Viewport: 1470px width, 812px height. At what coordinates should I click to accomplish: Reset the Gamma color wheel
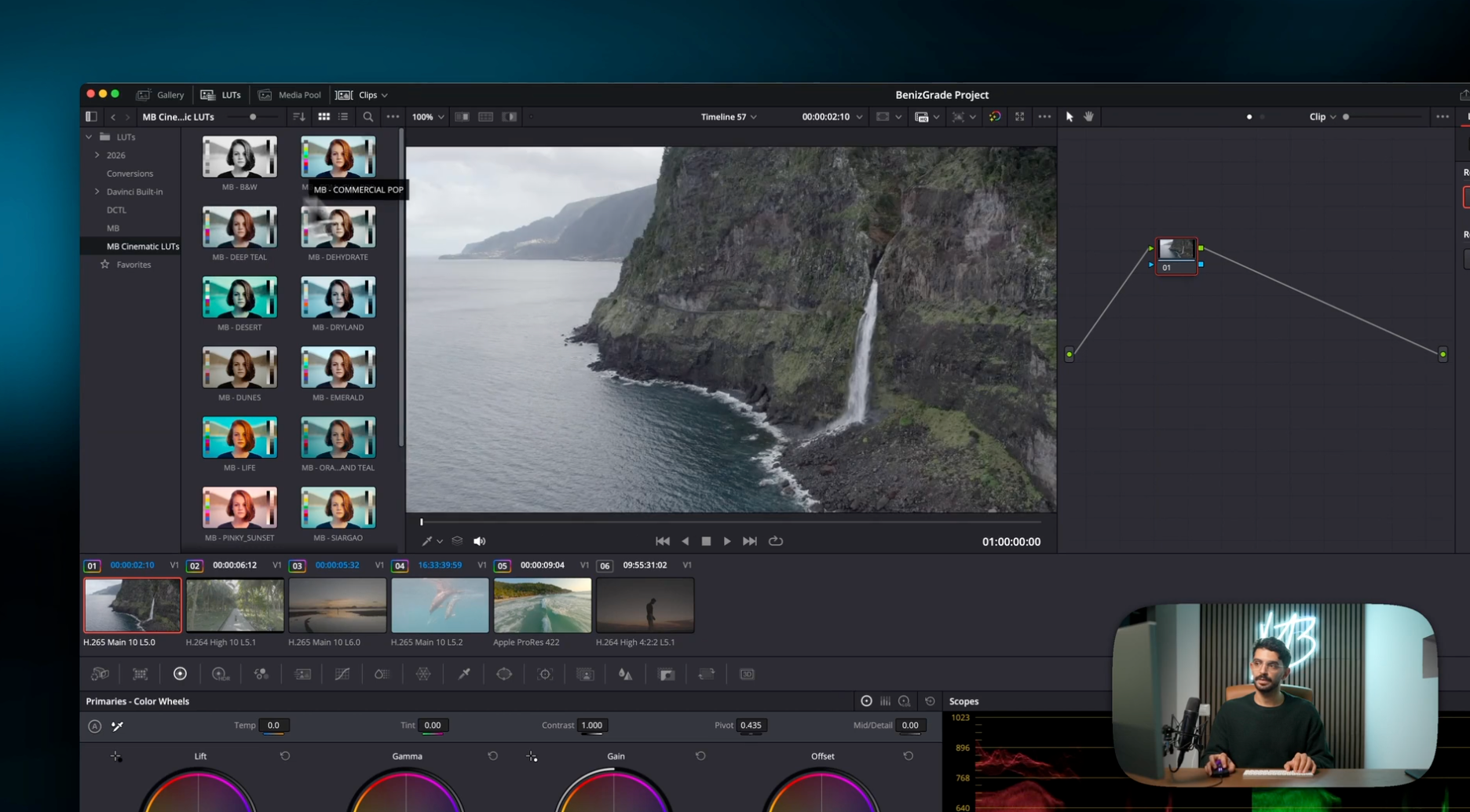coord(493,756)
